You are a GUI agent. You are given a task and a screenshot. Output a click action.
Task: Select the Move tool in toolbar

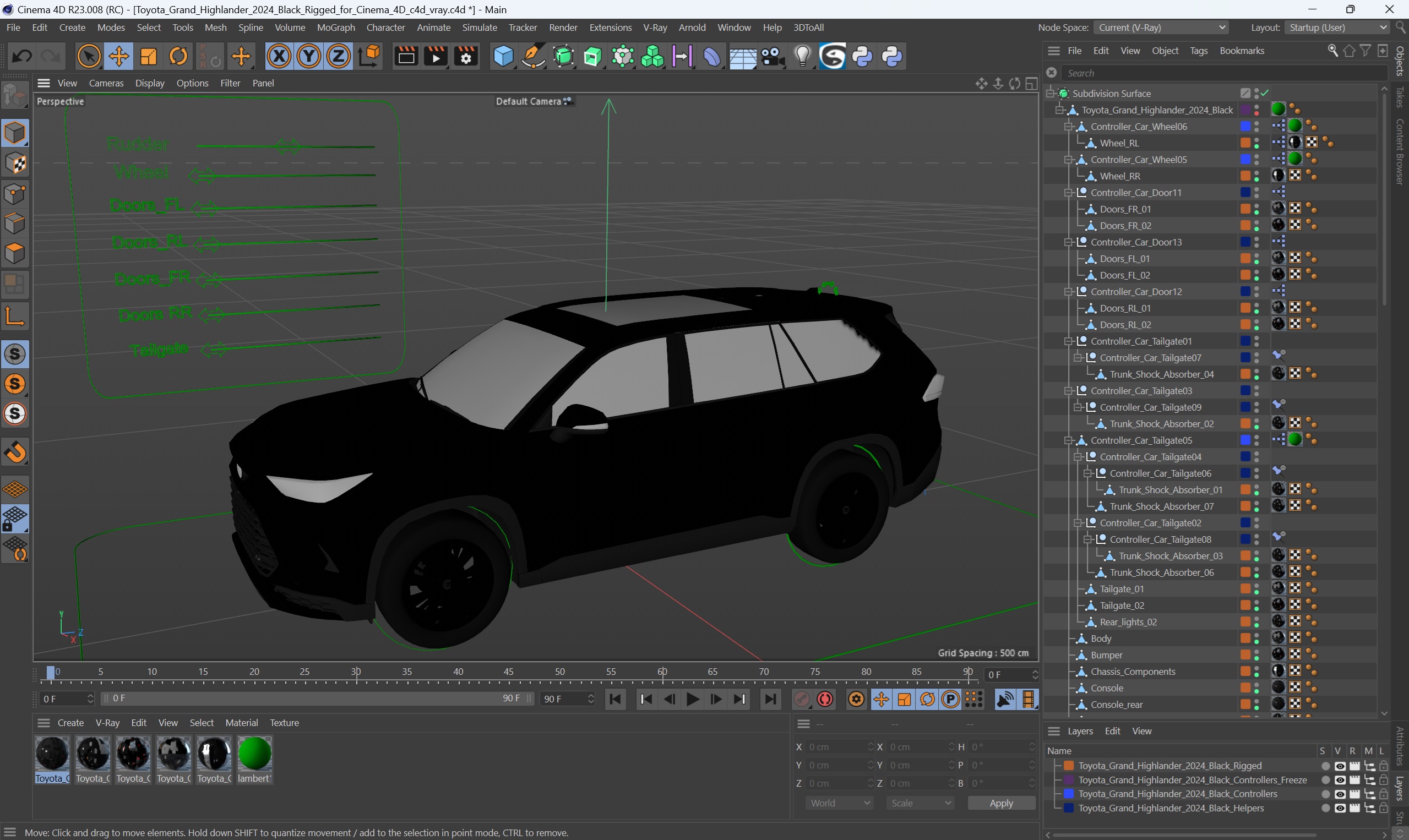coord(117,56)
